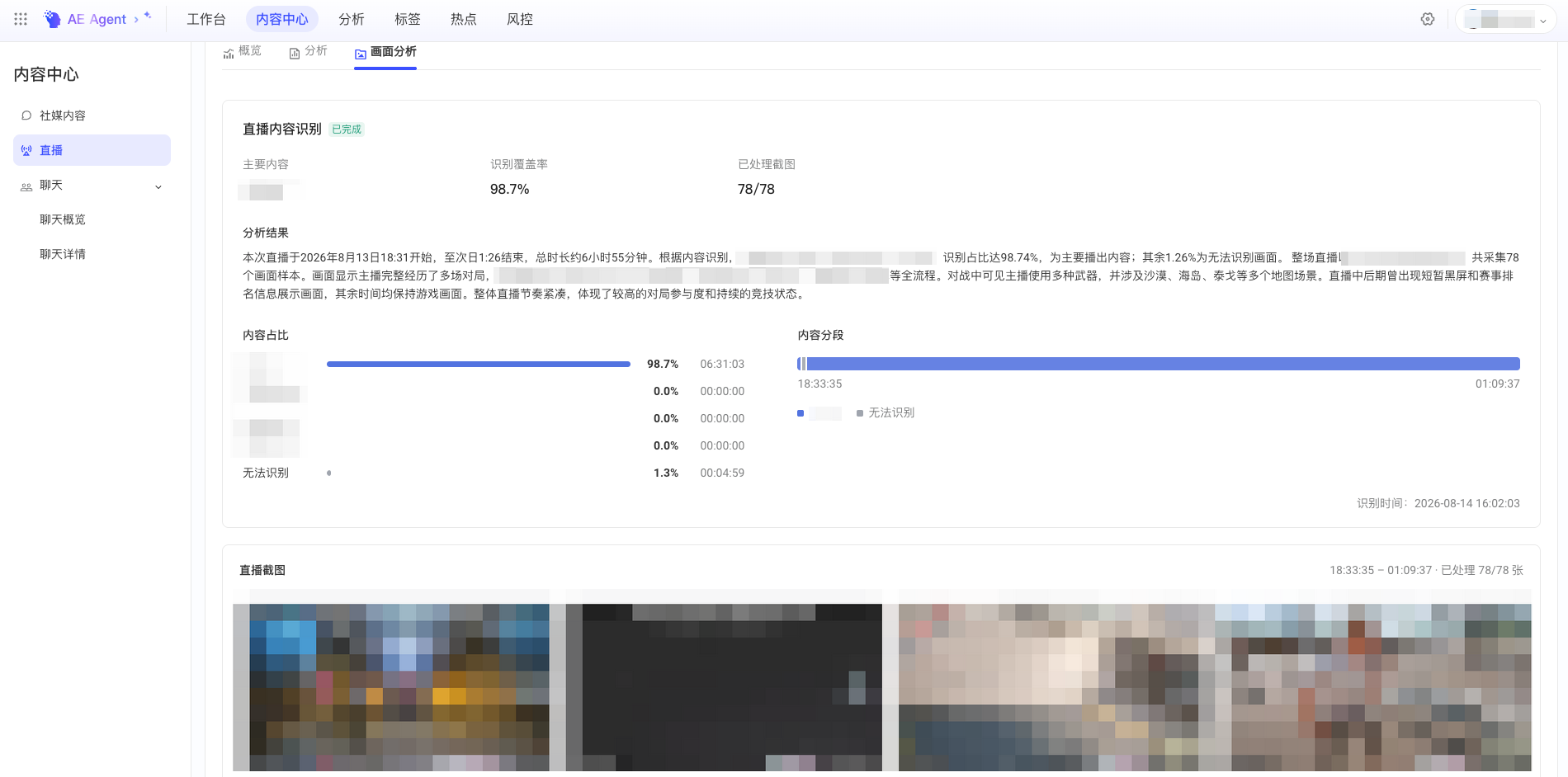
Task: Click the 概览 chart icon in sub-tabs
Action: tap(229, 54)
